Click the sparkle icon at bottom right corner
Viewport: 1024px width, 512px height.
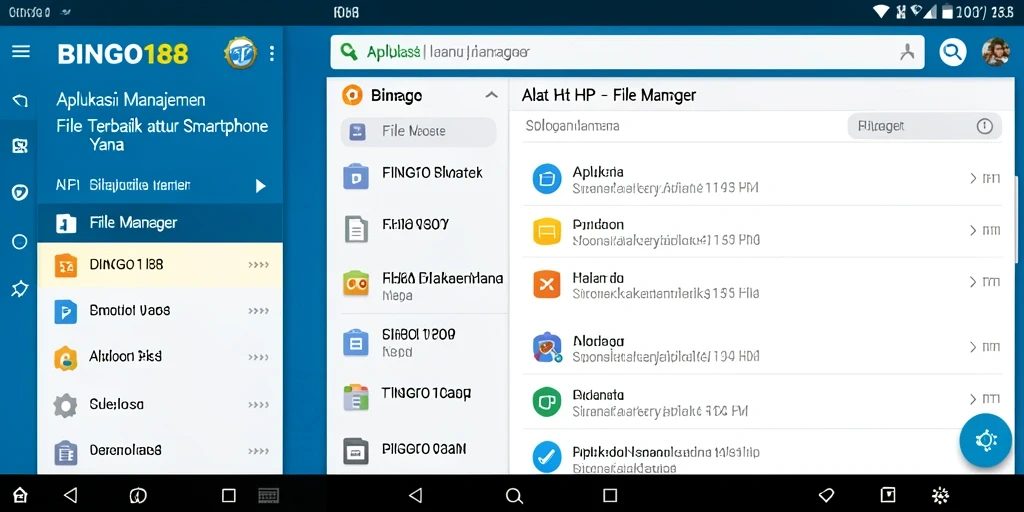[940, 495]
